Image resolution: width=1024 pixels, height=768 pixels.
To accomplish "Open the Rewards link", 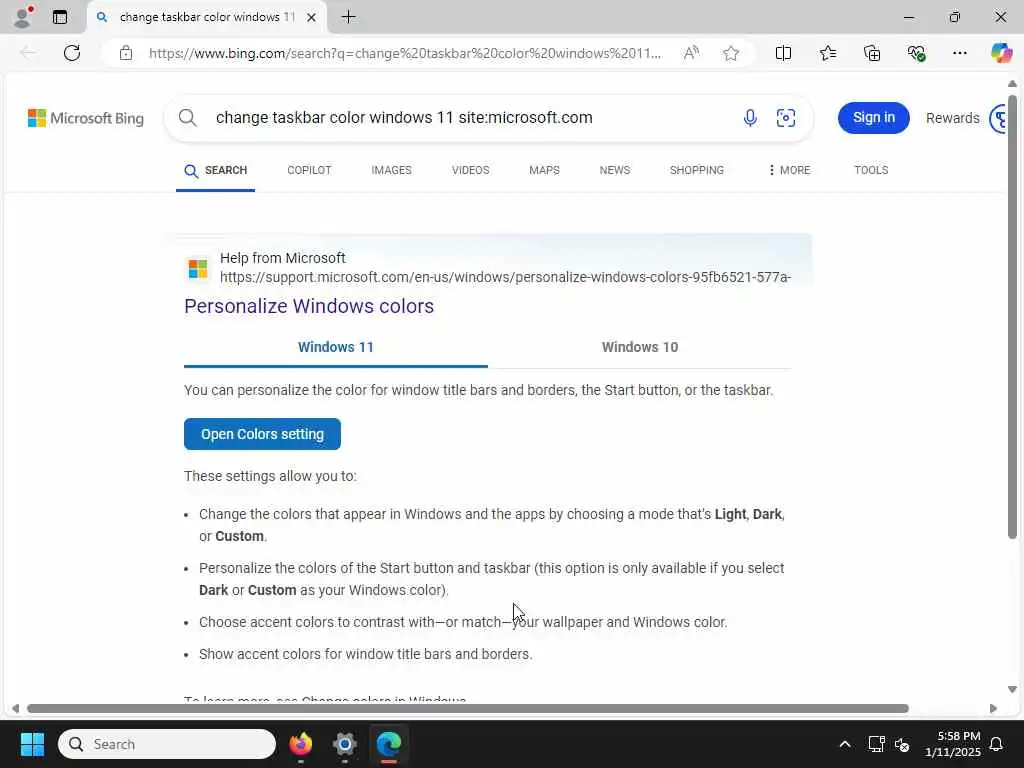I will (952, 118).
